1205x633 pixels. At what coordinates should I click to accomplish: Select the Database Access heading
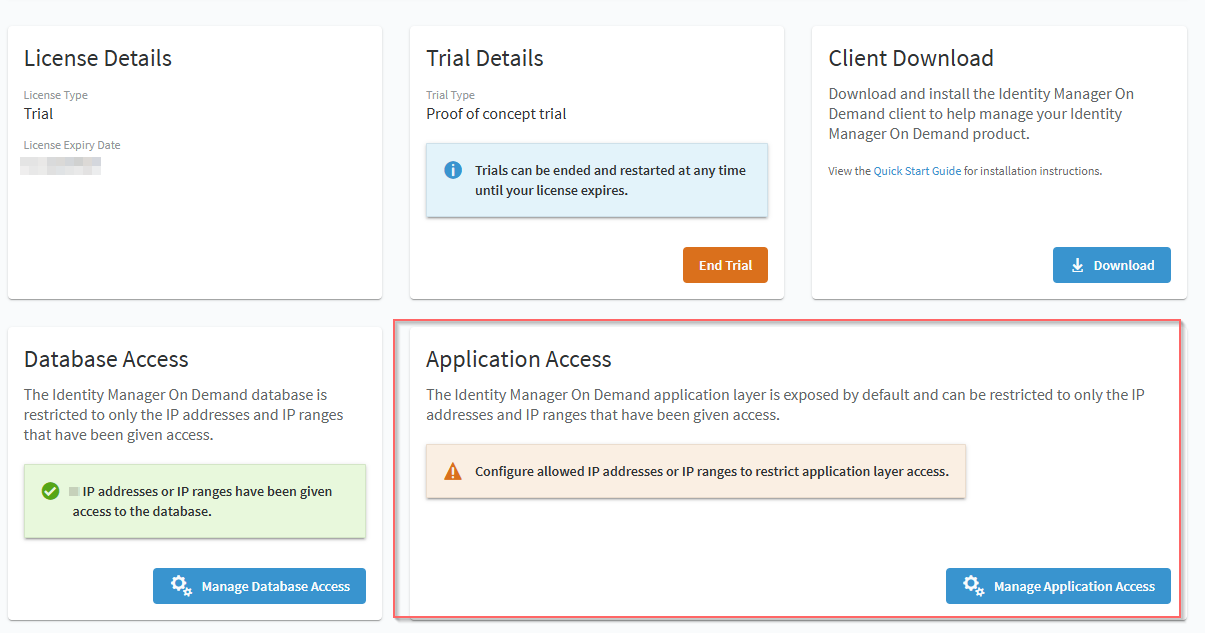[x=106, y=359]
